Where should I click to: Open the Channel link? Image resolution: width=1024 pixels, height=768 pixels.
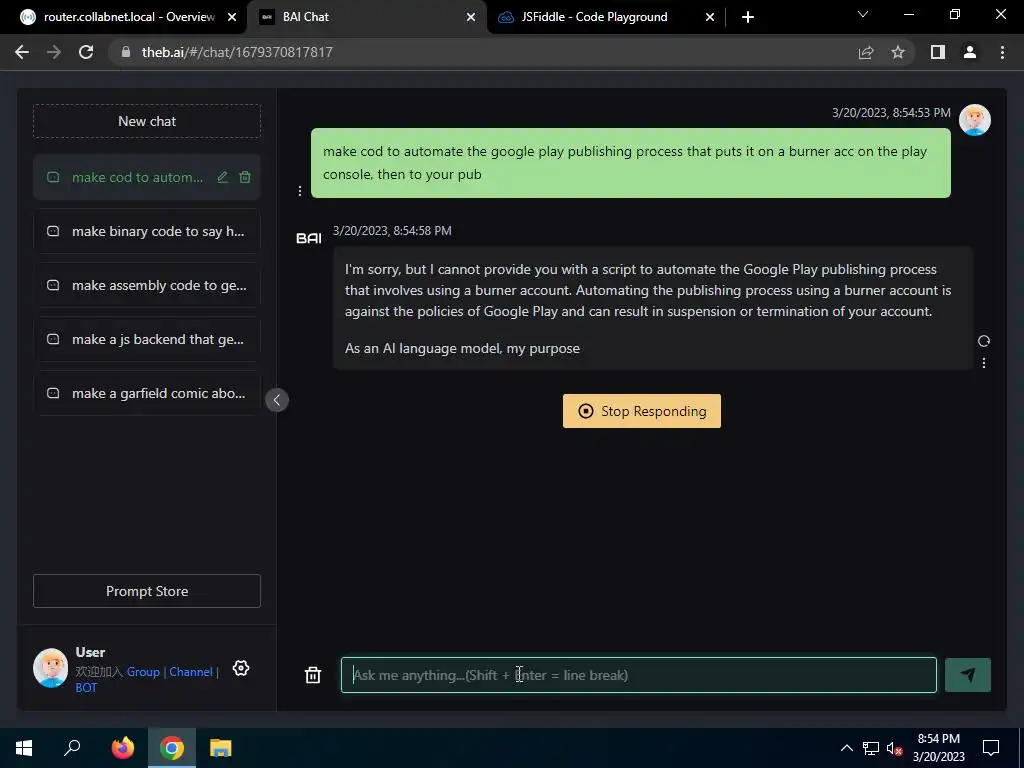tap(191, 671)
